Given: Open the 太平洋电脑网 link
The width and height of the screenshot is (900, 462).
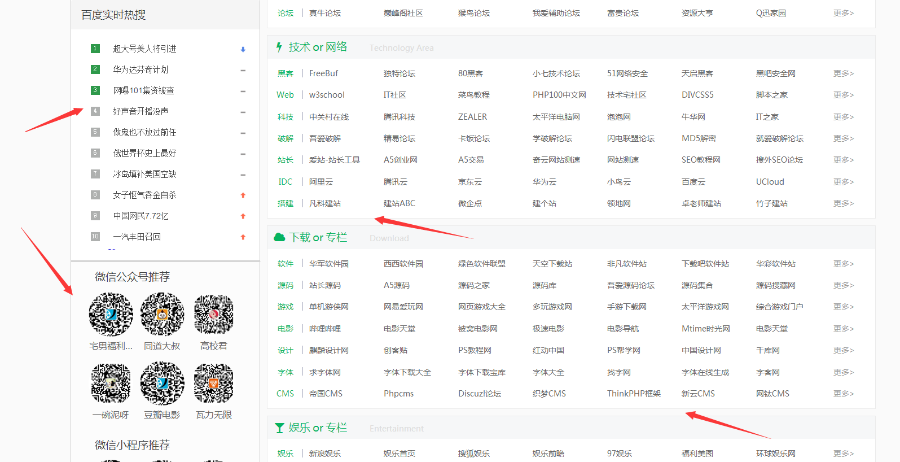Looking at the screenshot, I should pos(556,117).
